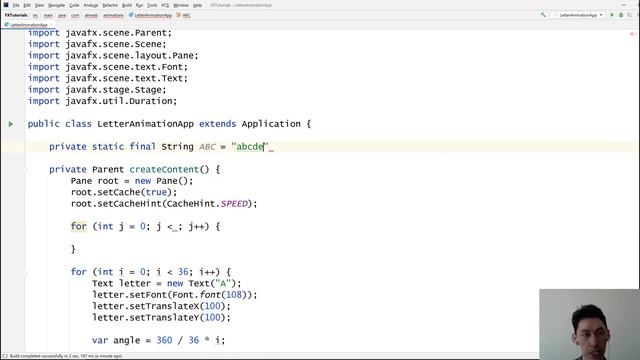Click the IntelliJ application logo icon
This screenshot has width=640, height=360.
(x=6, y=5)
